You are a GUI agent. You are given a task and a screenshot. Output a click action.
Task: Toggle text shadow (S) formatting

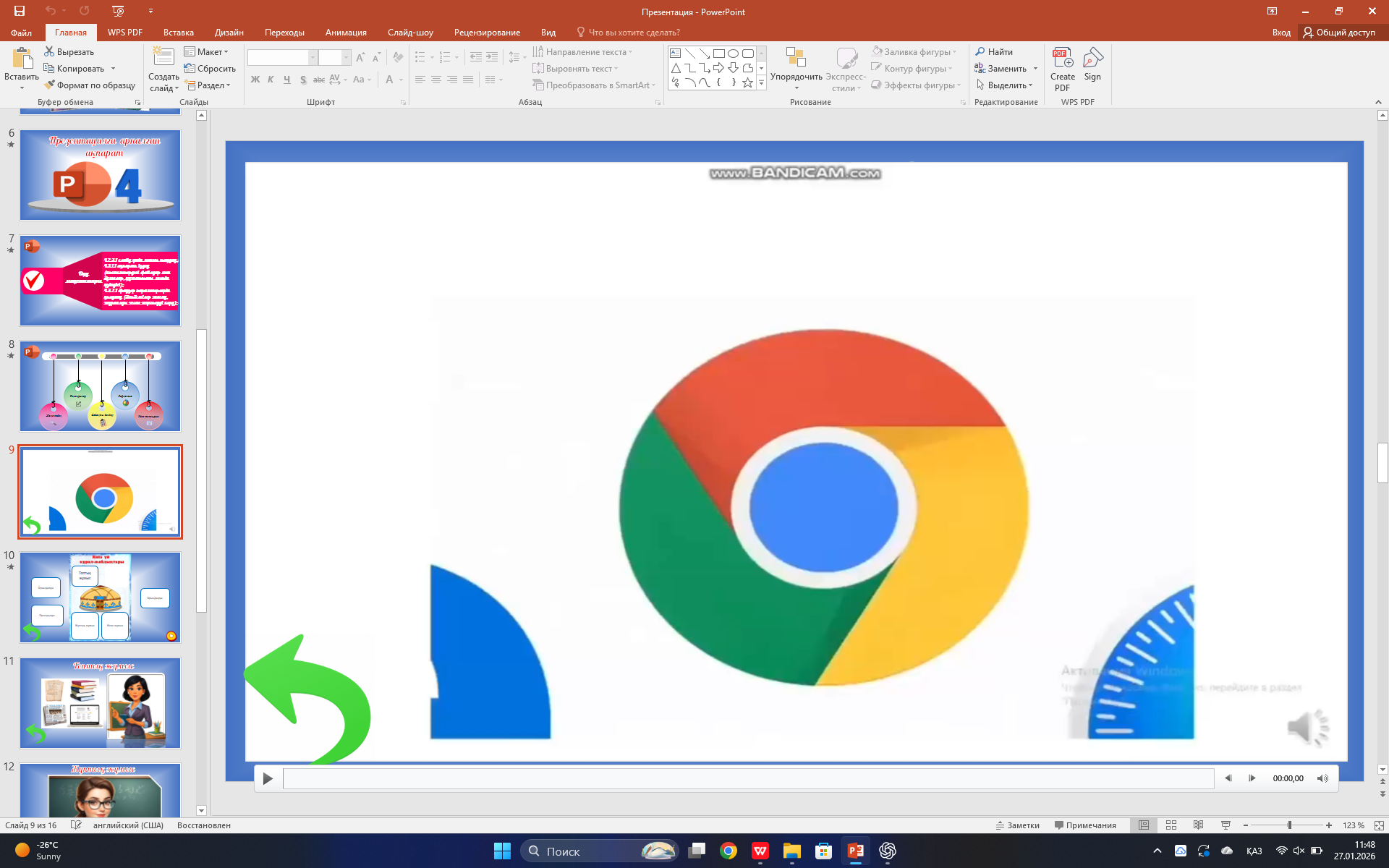click(303, 80)
